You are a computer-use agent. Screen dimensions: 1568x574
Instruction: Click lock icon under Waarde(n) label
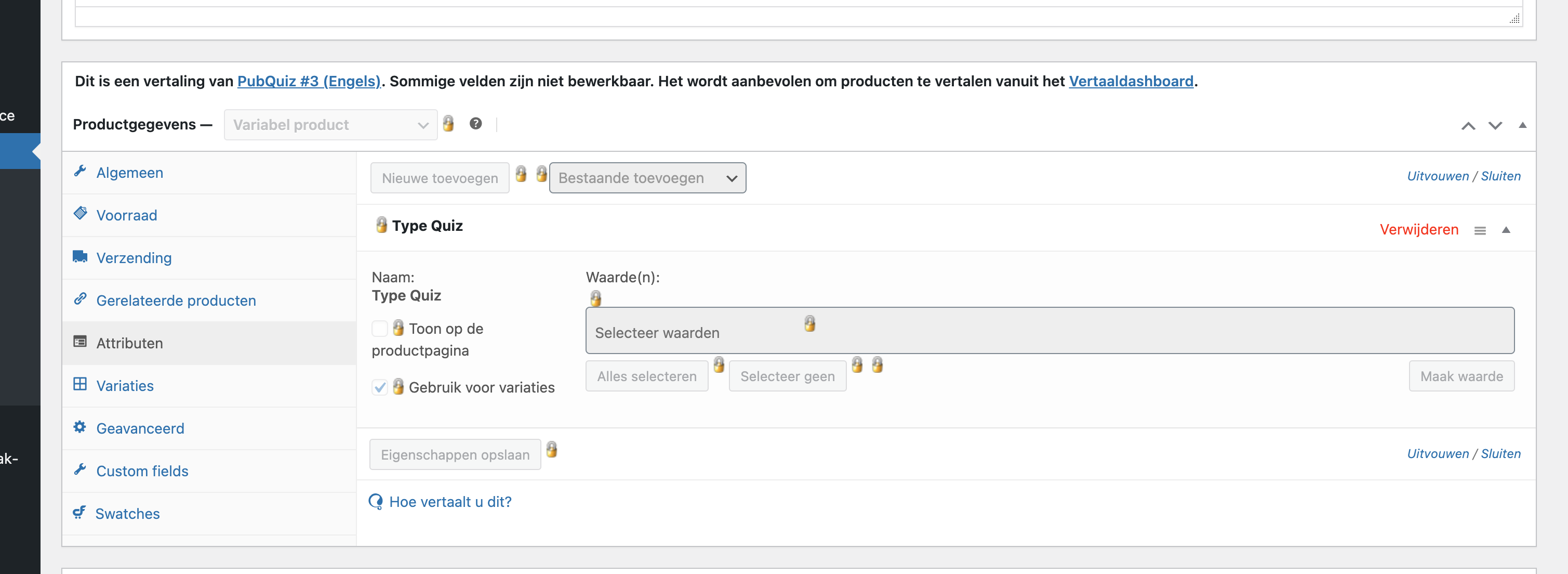pyautogui.click(x=595, y=298)
